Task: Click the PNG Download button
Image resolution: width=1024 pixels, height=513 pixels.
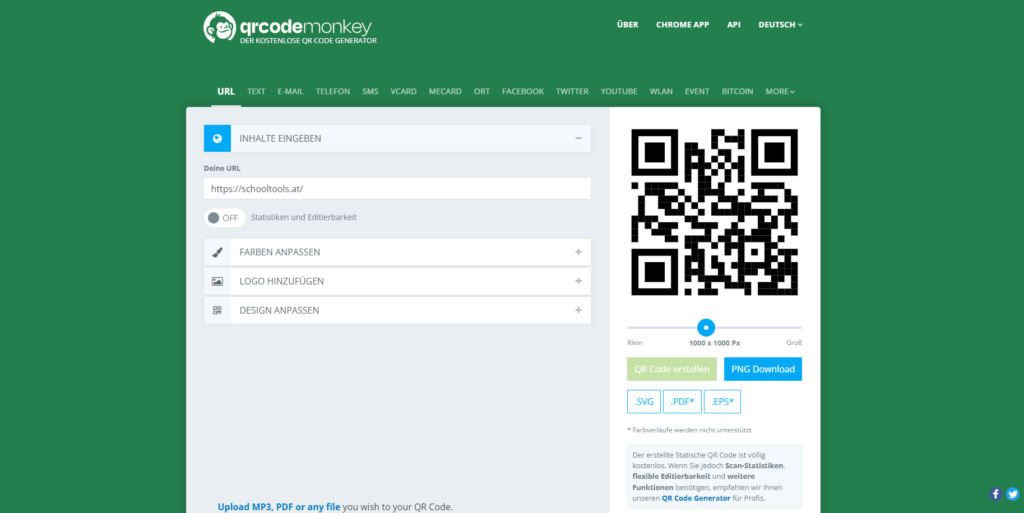Action: 763,369
